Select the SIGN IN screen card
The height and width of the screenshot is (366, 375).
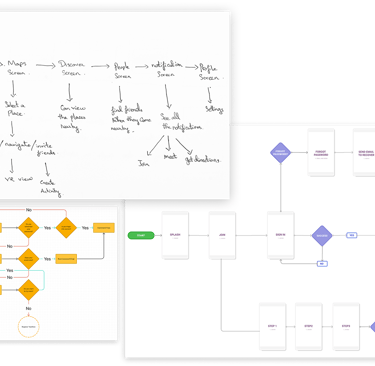coord(281,235)
